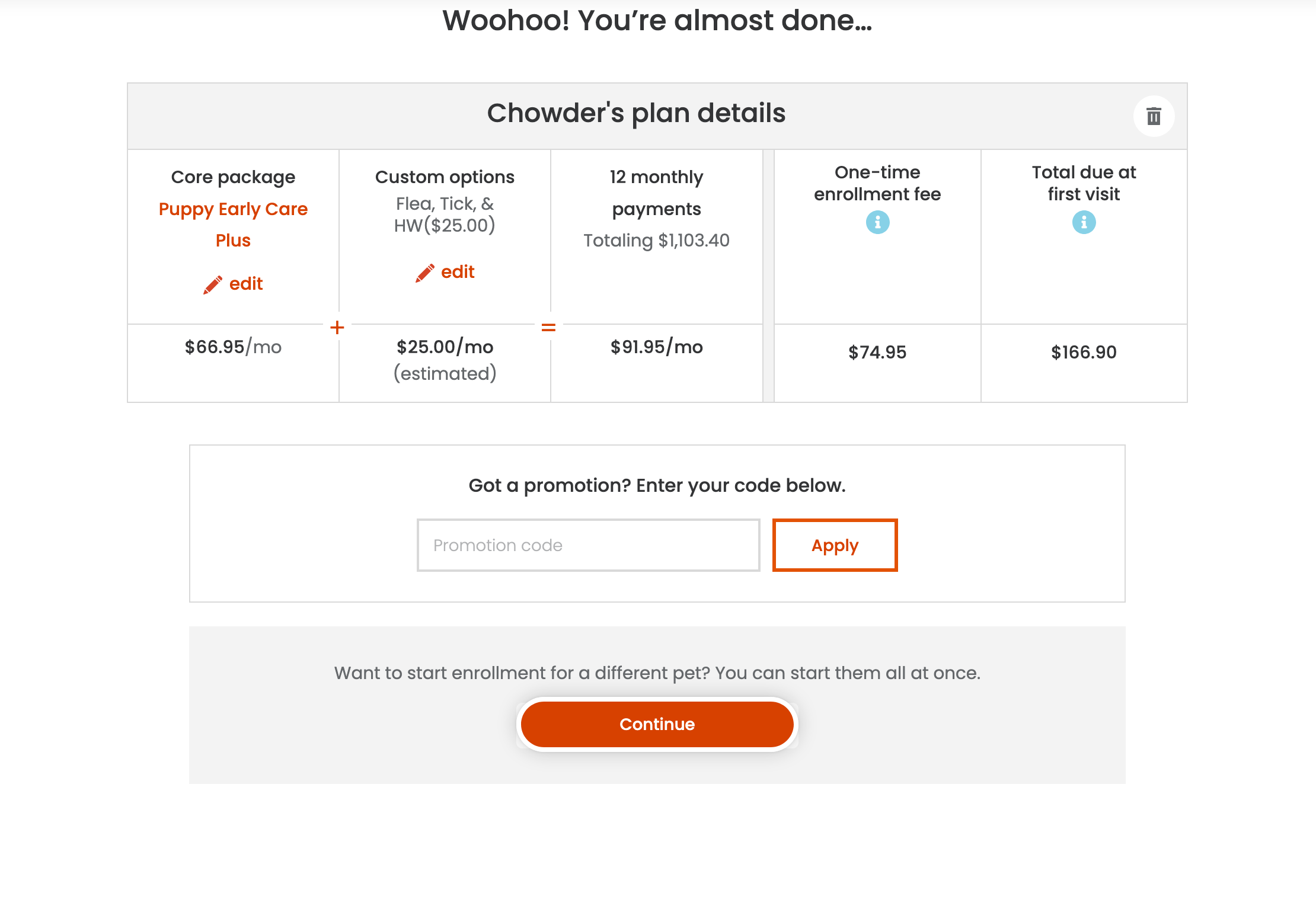Focus the Promotion code field
This screenshot has height=909, width=1316.
pos(588,545)
